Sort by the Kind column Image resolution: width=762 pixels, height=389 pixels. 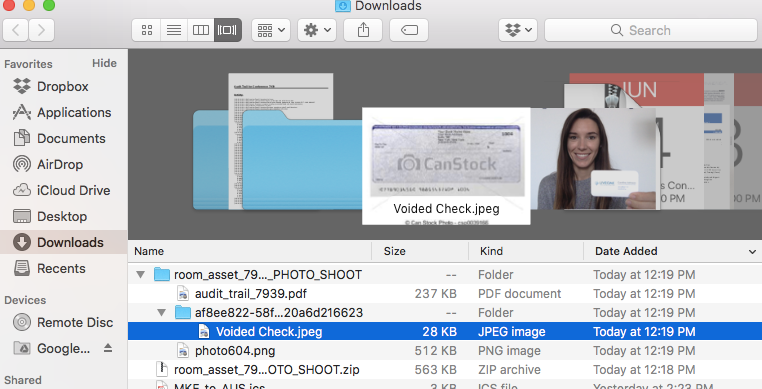(x=526, y=251)
